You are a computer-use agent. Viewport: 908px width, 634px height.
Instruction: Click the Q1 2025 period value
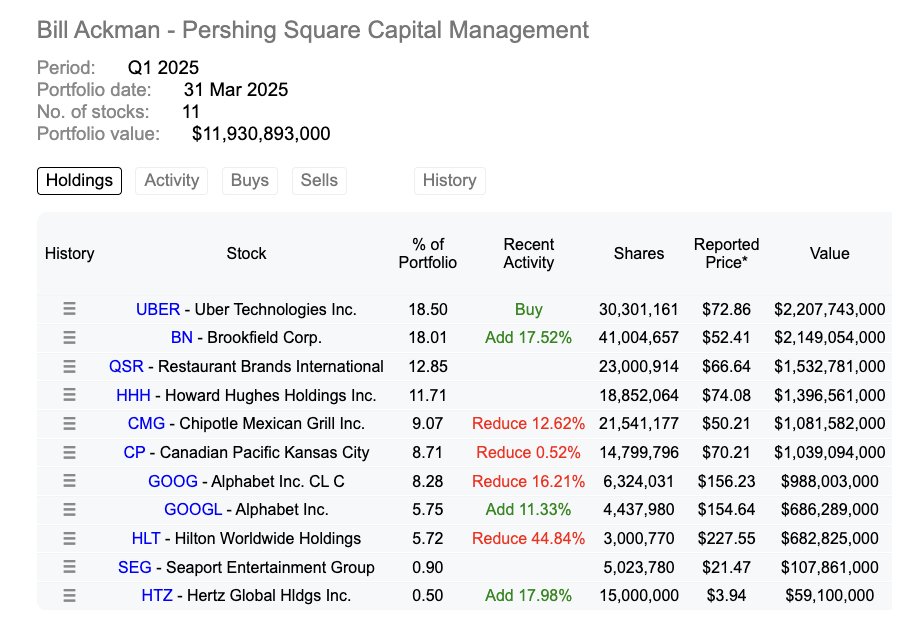163,68
